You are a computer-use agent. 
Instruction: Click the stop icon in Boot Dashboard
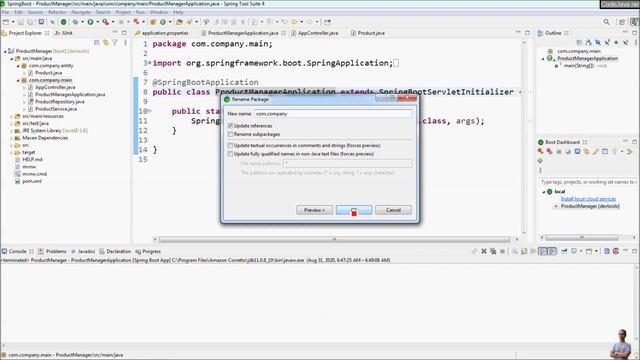(559, 151)
